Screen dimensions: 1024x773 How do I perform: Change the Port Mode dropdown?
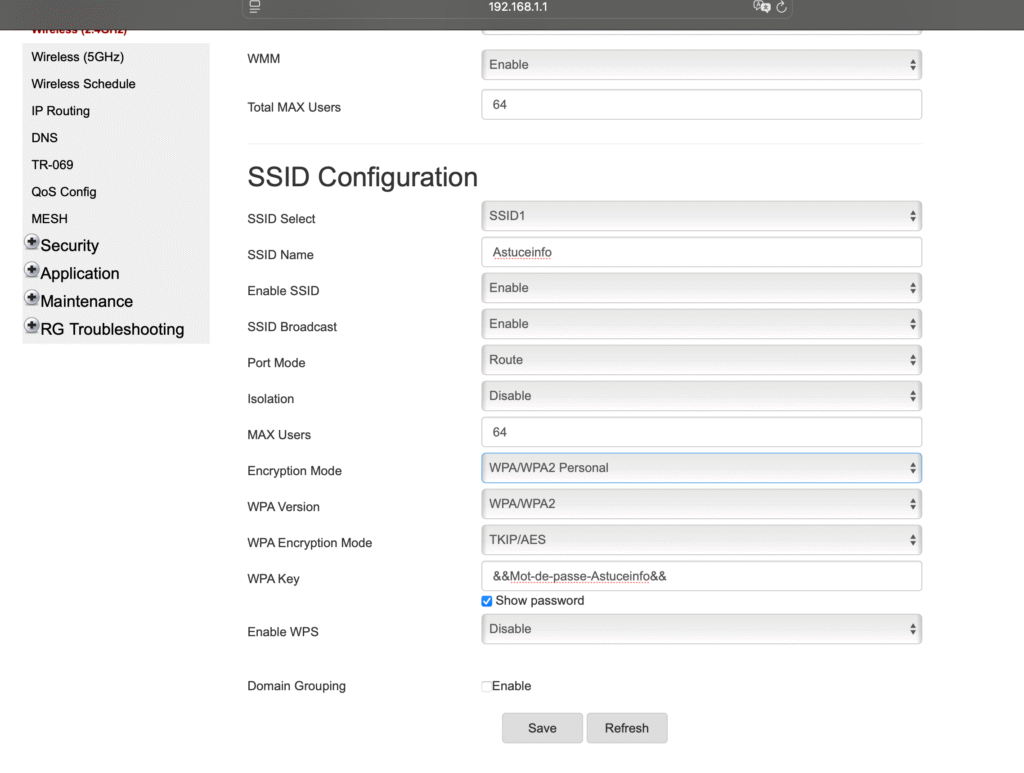[x=701, y=360]
